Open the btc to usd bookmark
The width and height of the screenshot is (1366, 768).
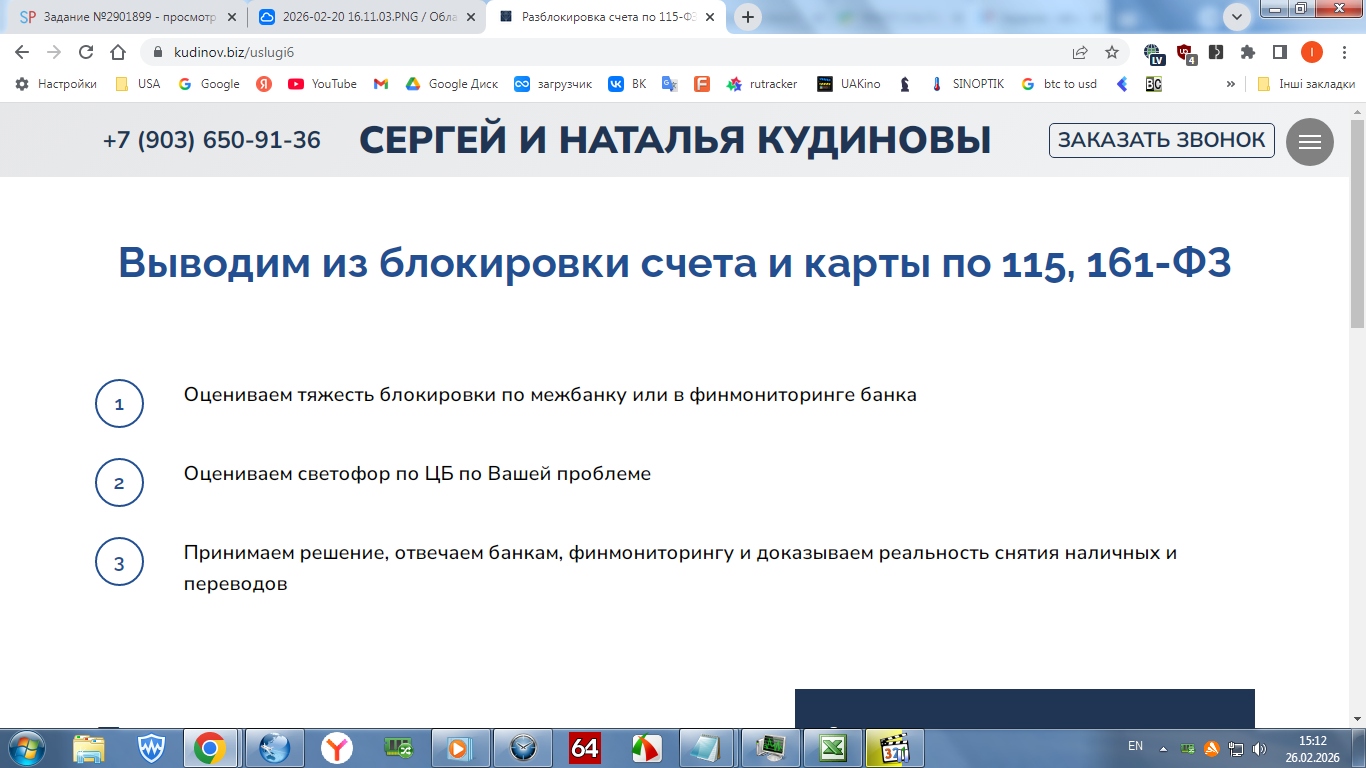(x=1059, y=84)
